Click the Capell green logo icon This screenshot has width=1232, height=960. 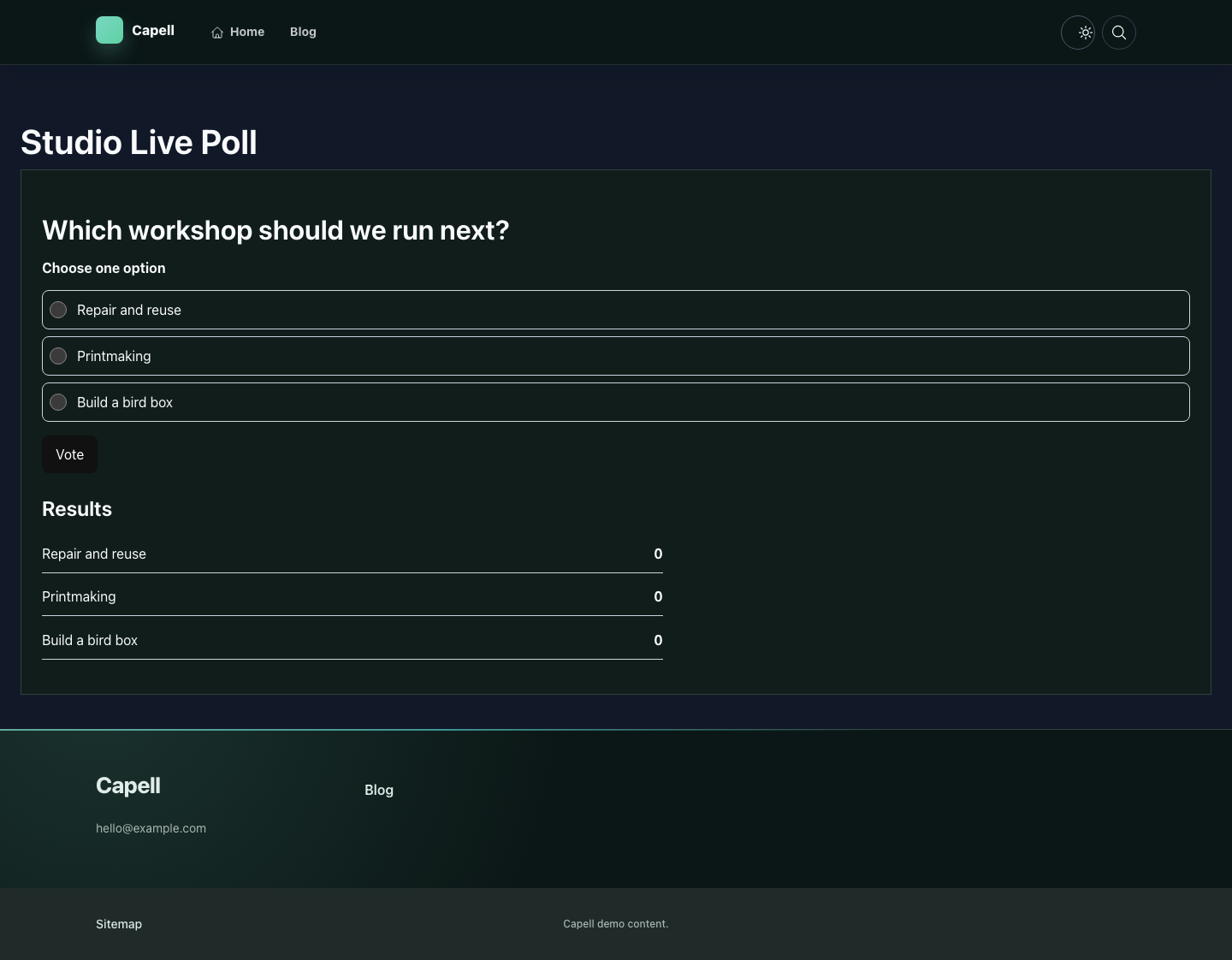110,30
